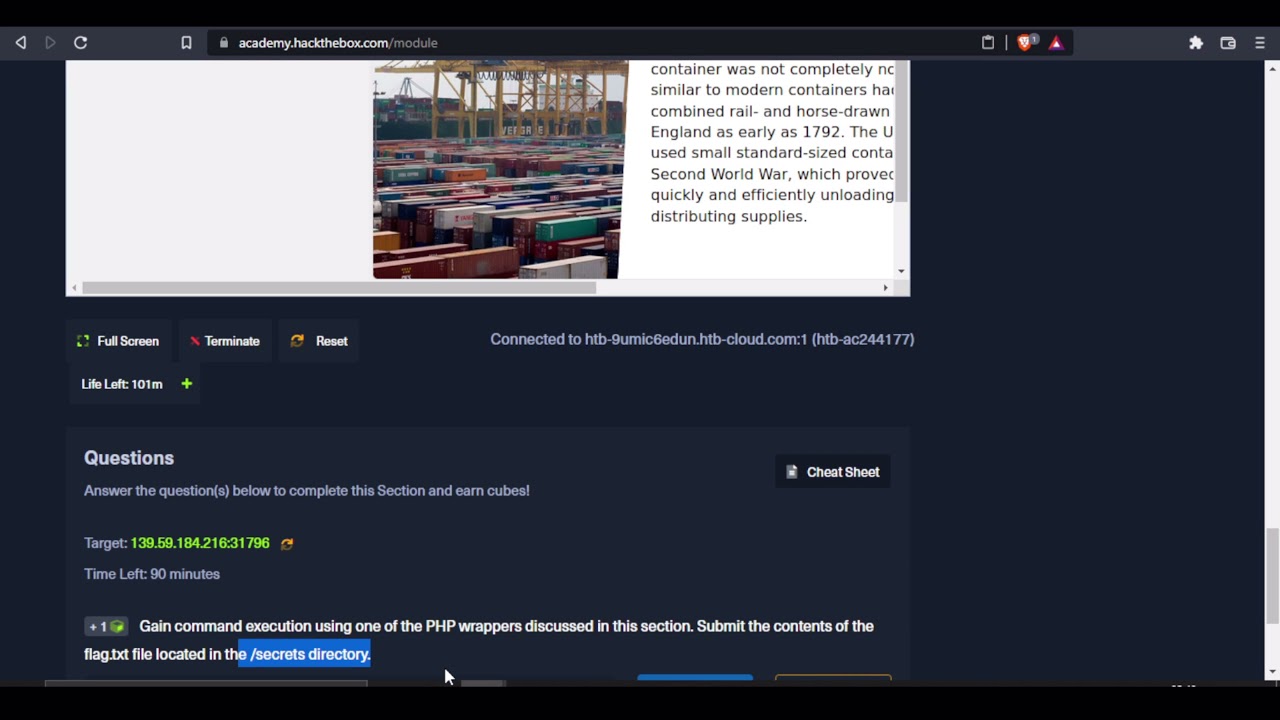1280x720 pixels.
Task: Click the browser forward arrow
Action: point(50,43)
